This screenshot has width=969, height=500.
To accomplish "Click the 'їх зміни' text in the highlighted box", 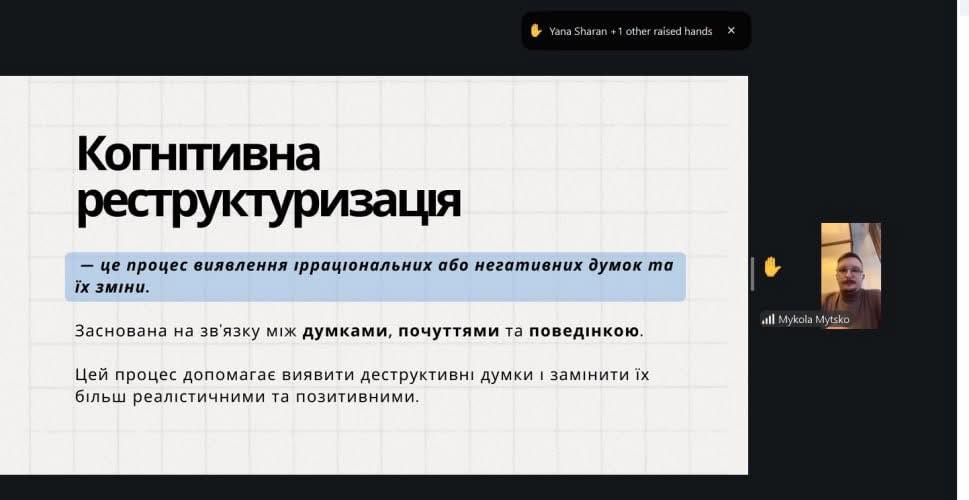I will (x=112, y=287).
